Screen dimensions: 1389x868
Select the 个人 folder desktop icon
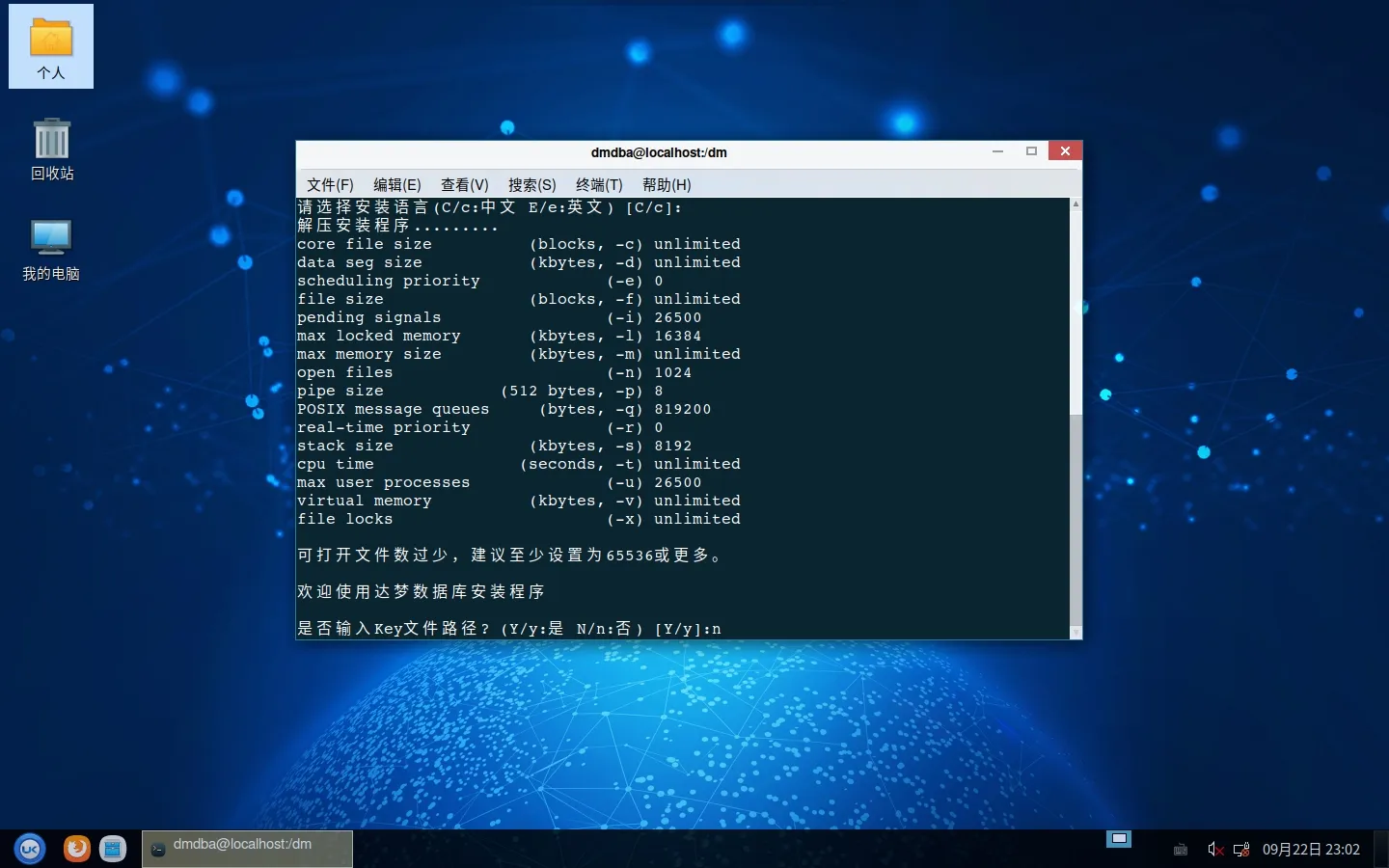(x=51, y=47)
